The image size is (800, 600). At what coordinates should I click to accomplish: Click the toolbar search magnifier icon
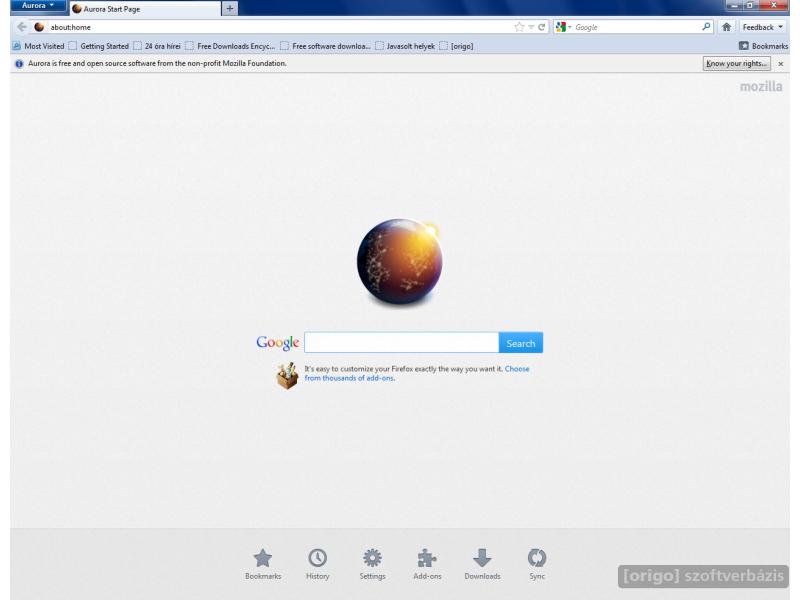(x=706, y=27)
